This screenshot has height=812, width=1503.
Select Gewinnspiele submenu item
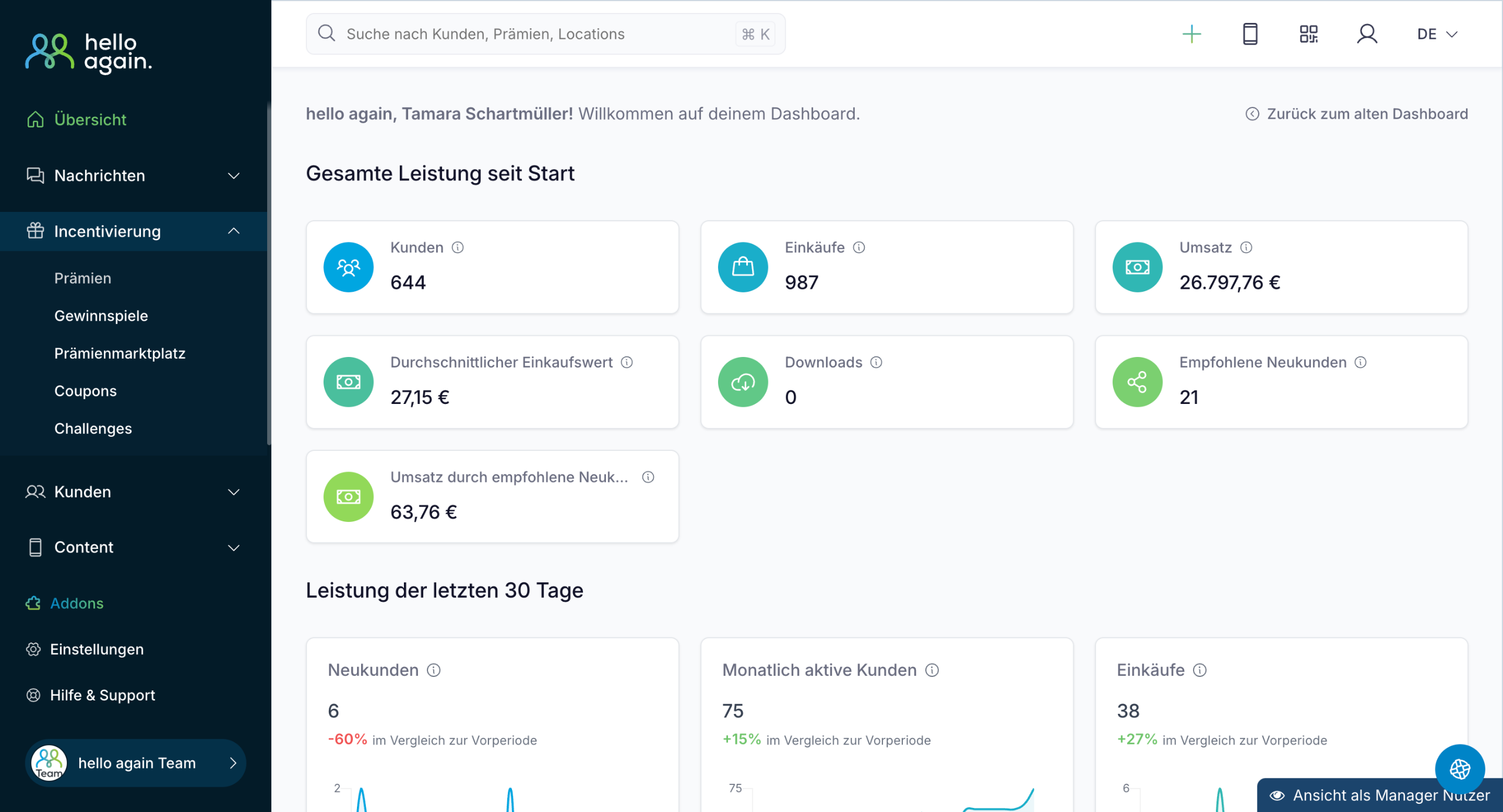[x=101, y=316]
